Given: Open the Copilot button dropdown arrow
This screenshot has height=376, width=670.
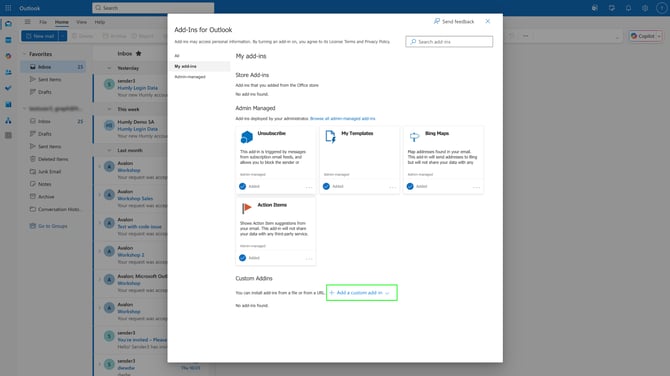Looking at the screenshot, I should [659, 36].
